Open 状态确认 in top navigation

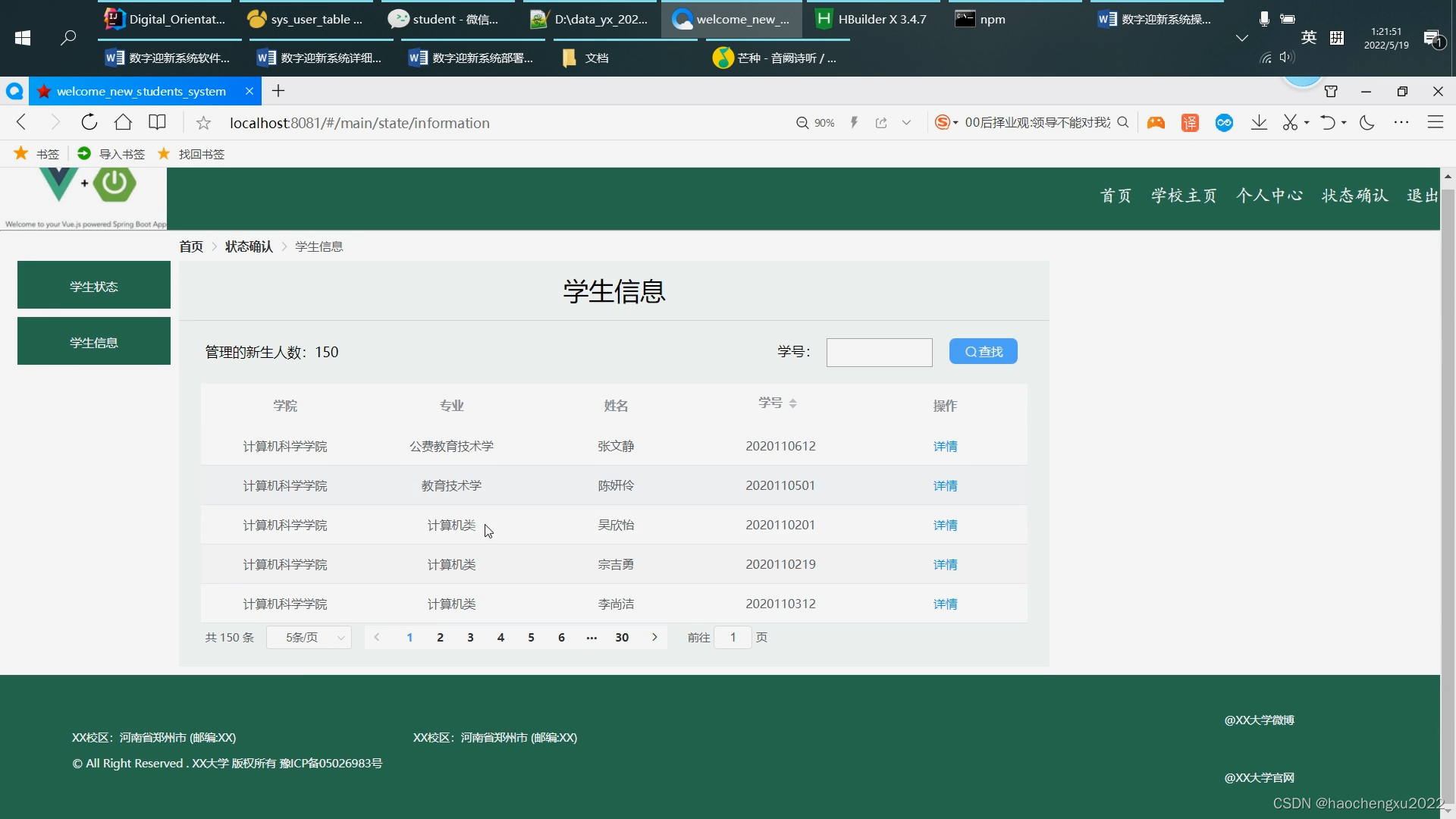1354,196
